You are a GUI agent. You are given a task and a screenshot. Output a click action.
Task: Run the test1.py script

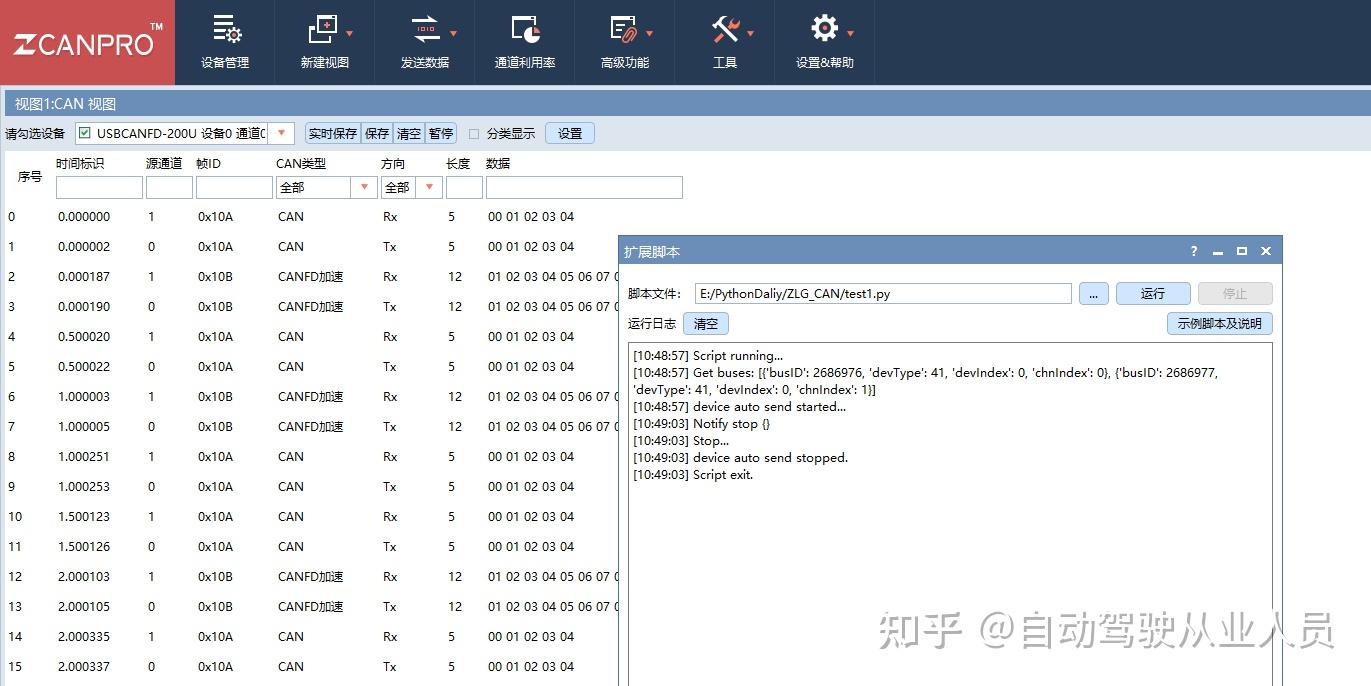point(1152,293)
